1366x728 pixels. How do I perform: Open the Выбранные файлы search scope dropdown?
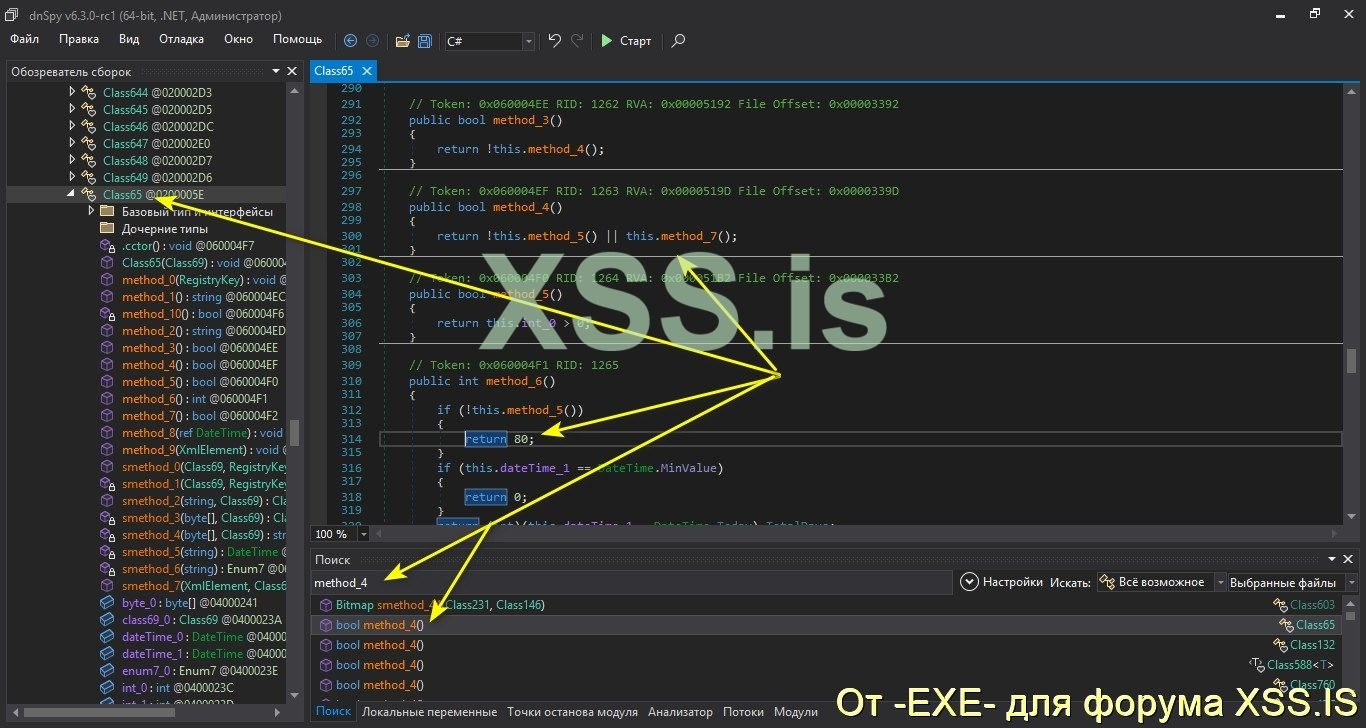1292,582
